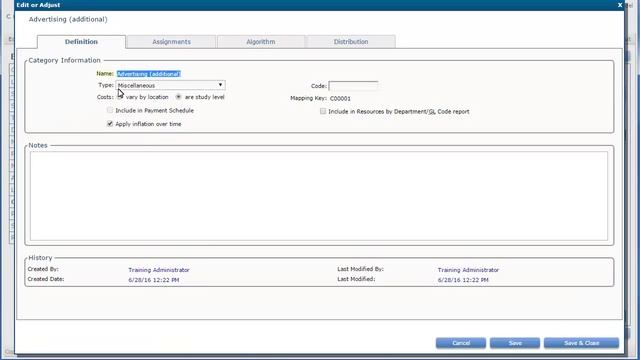Screen dimensions: 640x360
Task: Select the 'vary by location' radio button
Action: pyautogui.click(x=120, y=97)
